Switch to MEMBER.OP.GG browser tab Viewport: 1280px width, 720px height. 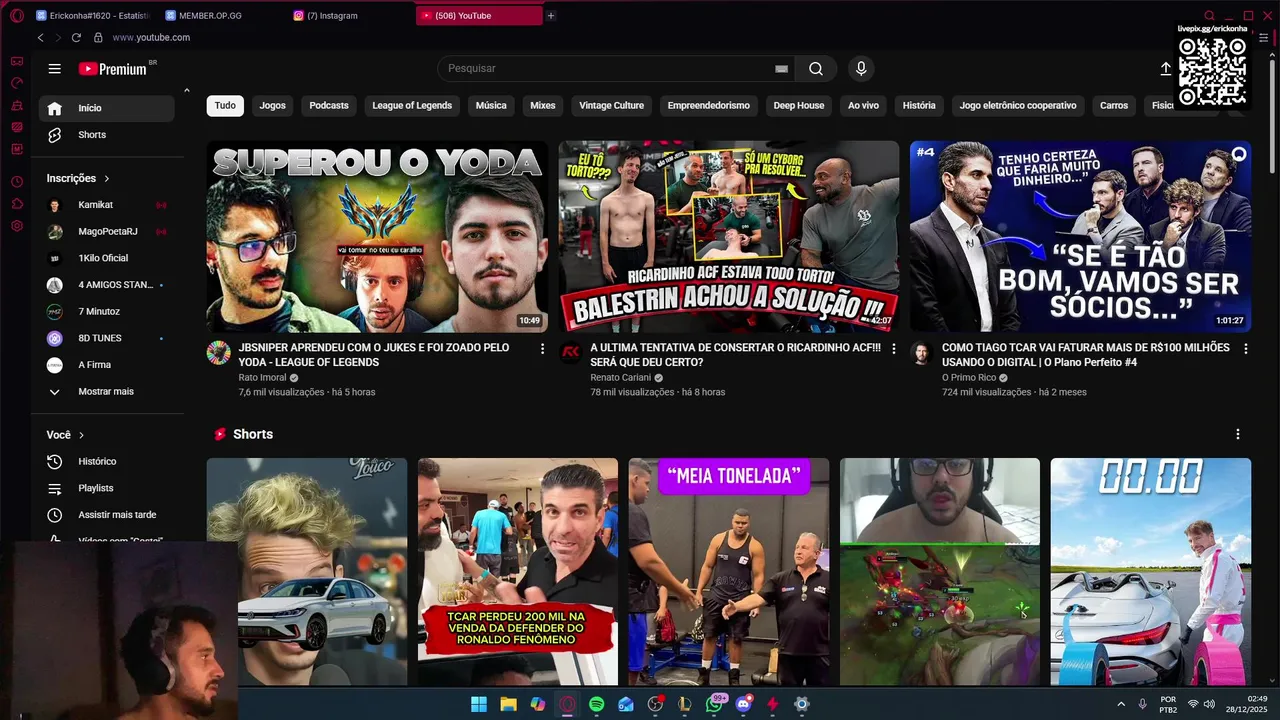coord(222,15)
